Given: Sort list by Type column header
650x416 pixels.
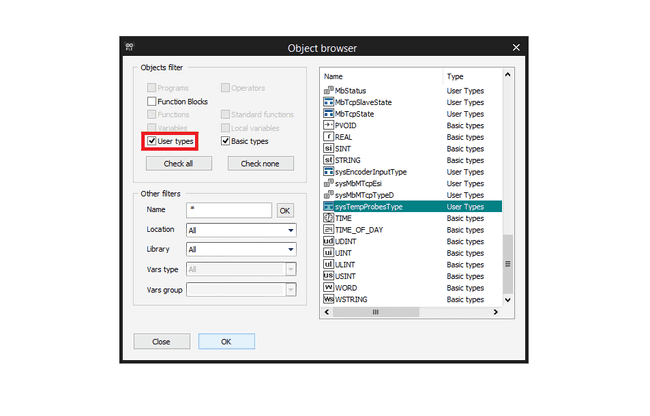Looking at the screenshot, I should click(470, 76).
